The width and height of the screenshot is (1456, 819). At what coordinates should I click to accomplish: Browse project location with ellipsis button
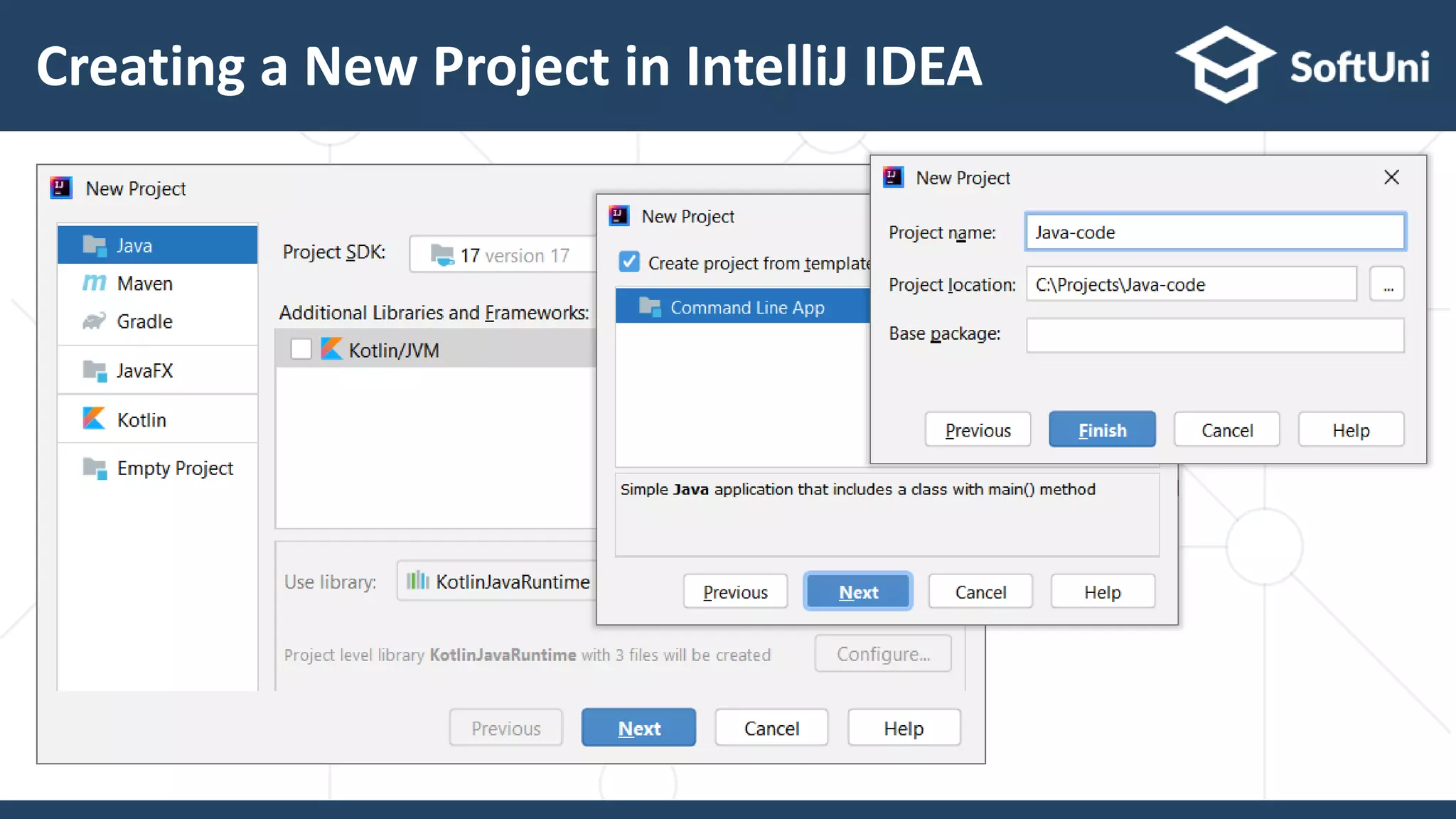tap(1387, 285)
